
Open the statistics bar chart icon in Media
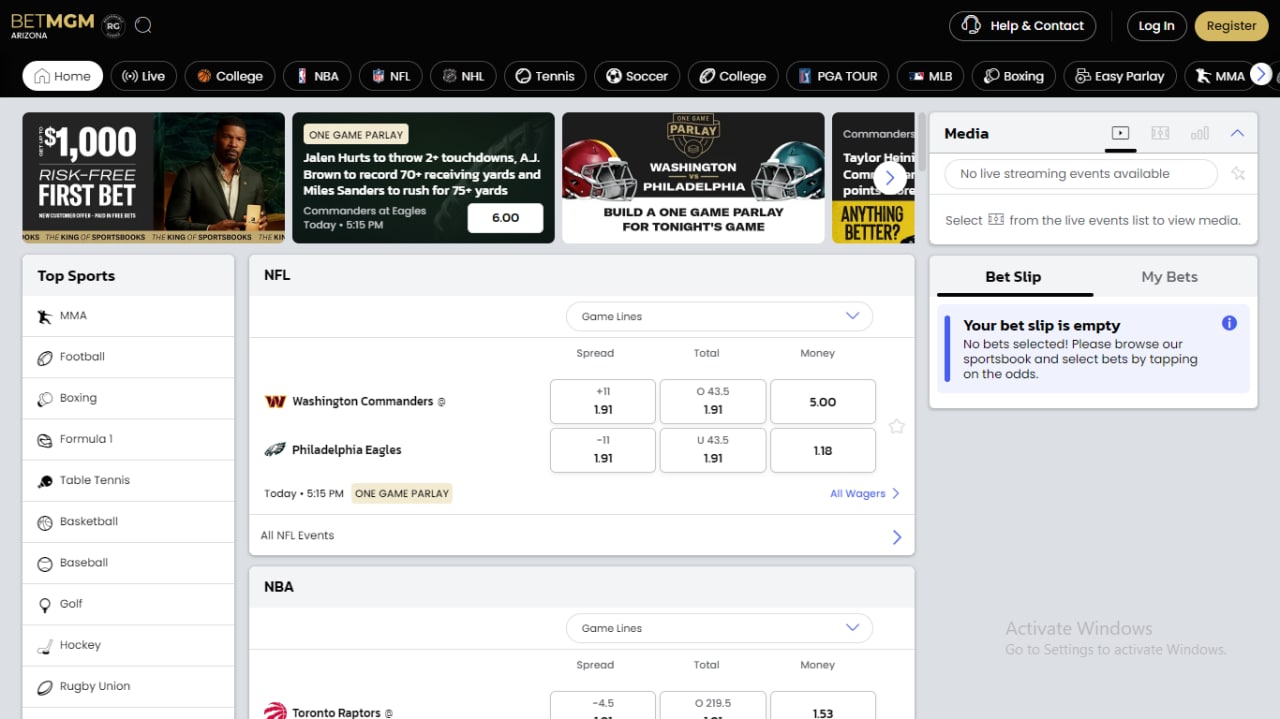(1200, 133)
